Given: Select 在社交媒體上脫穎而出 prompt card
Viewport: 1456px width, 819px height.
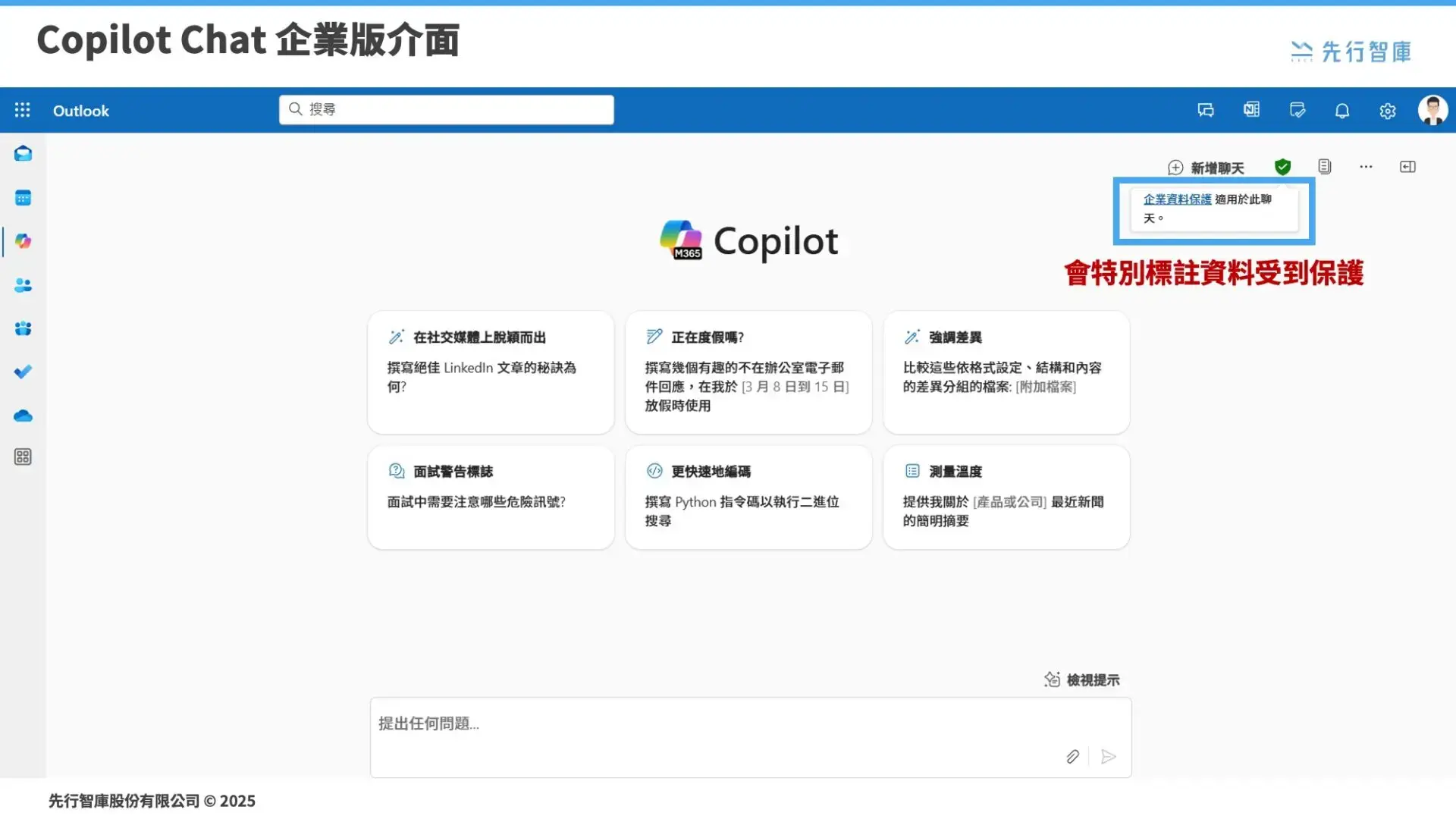Looking at the screenshot, I should (491, 372).
